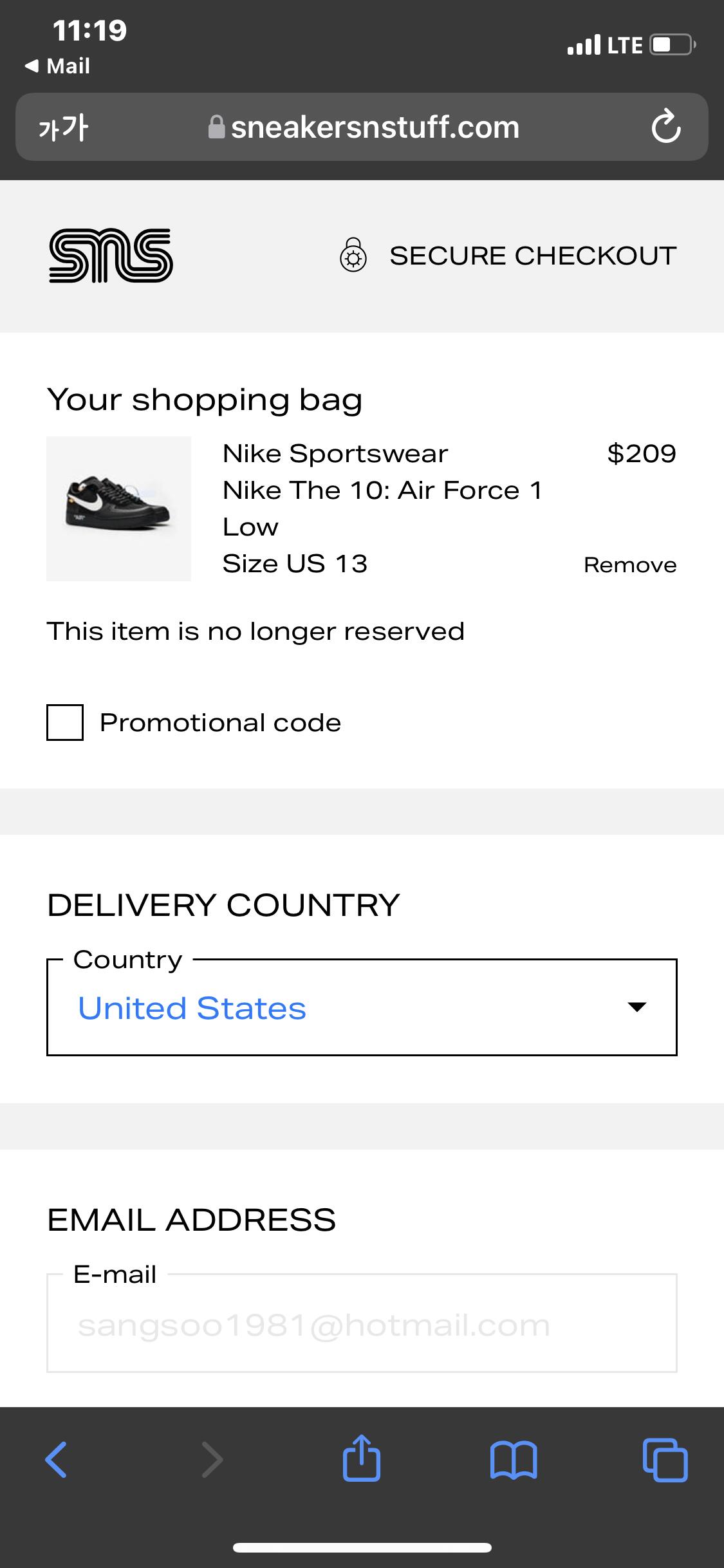Tap the SNS logo

(111, 256)
